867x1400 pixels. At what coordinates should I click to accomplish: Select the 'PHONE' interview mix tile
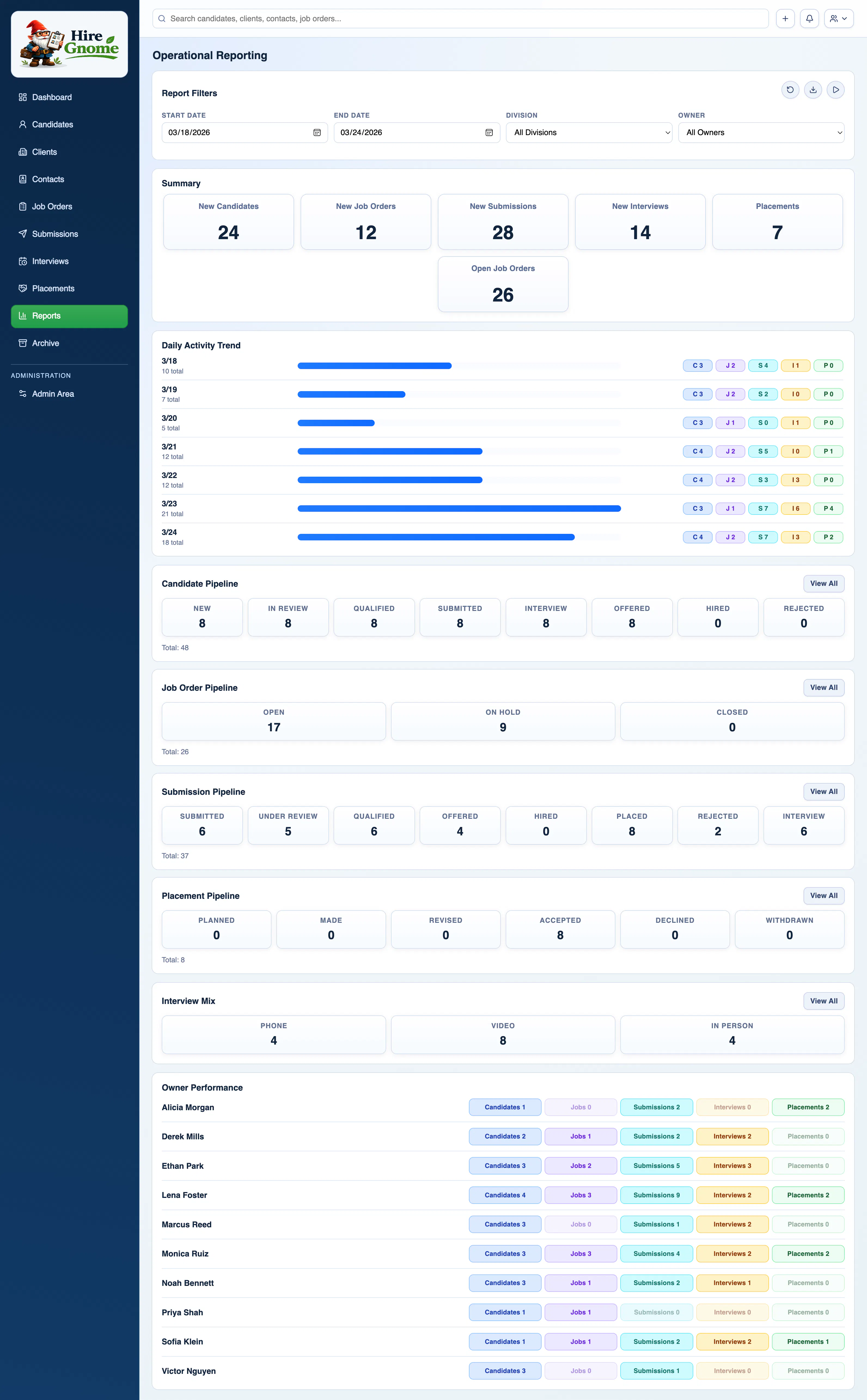[273, 1035]
